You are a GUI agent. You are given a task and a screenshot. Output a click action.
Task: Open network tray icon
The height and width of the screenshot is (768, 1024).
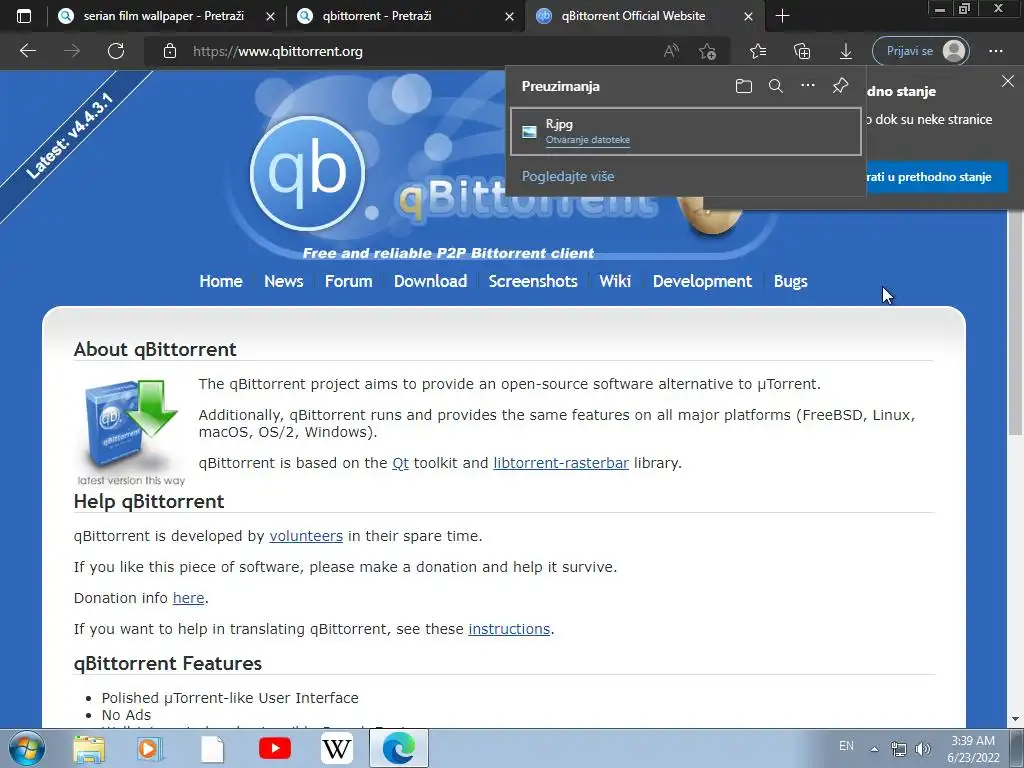899,749
